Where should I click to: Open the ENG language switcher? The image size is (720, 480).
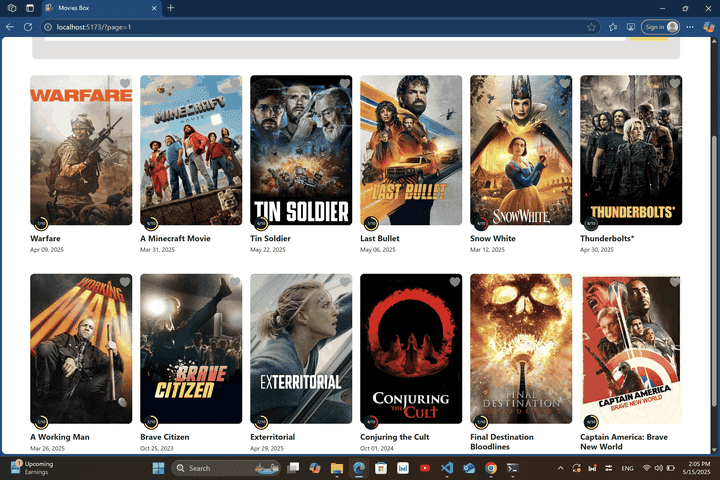[x=627, y=468]
